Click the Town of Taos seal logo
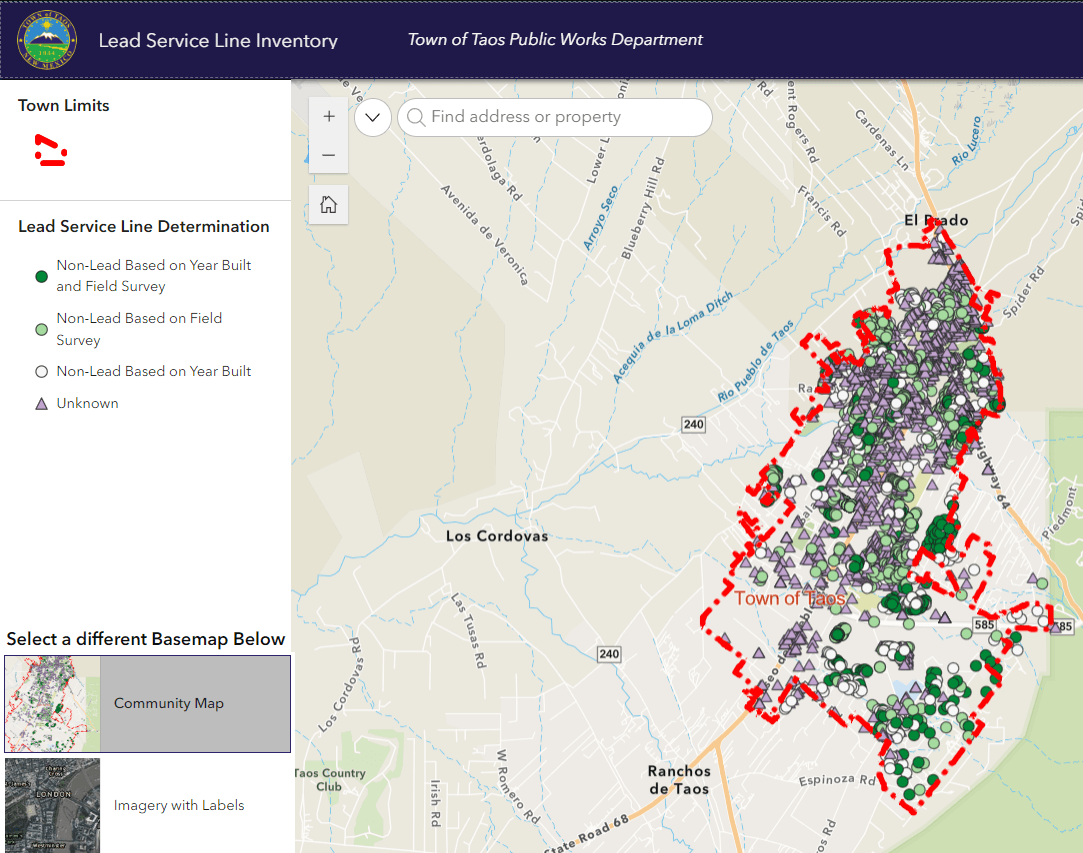The height and width of the screenshot is (853, 1083). (x=44, y=41)
